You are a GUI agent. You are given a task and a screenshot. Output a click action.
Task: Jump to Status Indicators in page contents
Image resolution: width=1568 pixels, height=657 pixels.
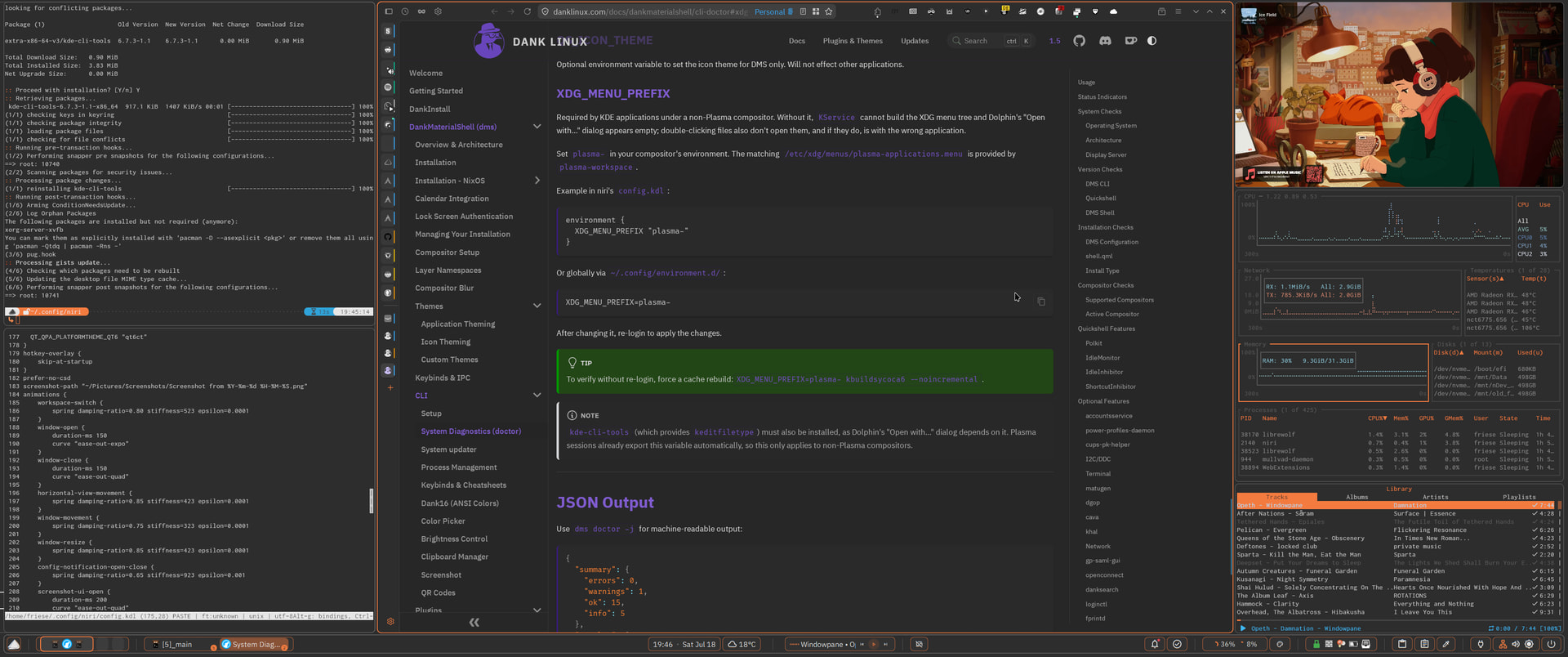point(1102,97)
